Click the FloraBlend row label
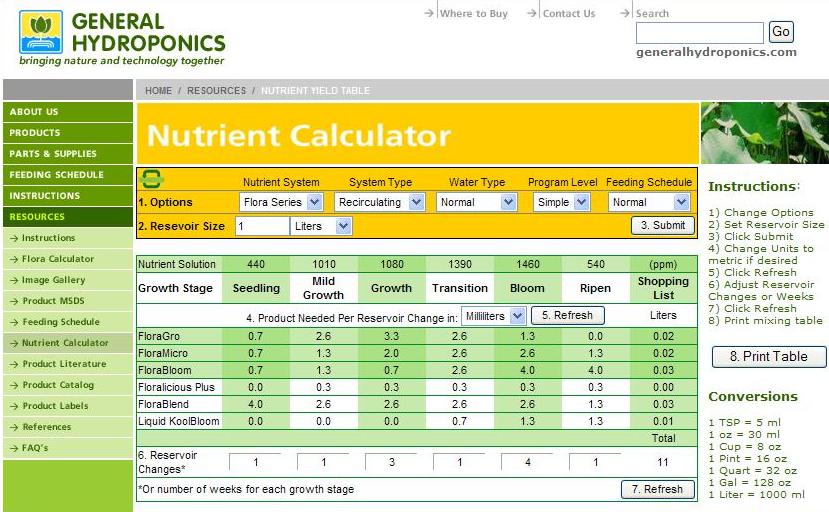Viewport: 829px width, 512px height. [x=163, y=404]
